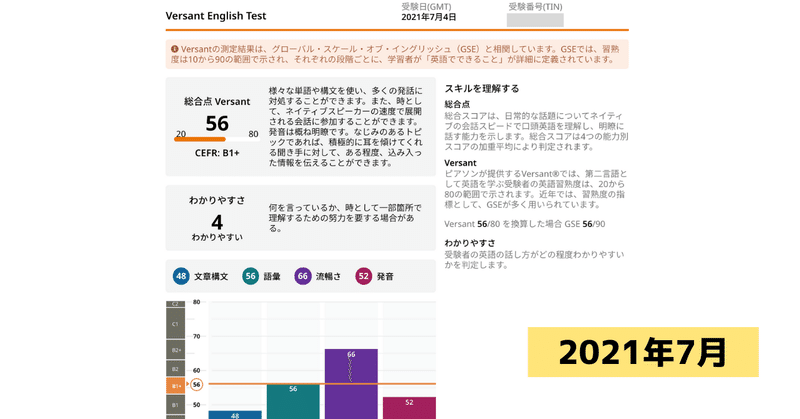Click the 20 label at the bar's left end
The image size is (800, 419).
[x=181, y=134]
